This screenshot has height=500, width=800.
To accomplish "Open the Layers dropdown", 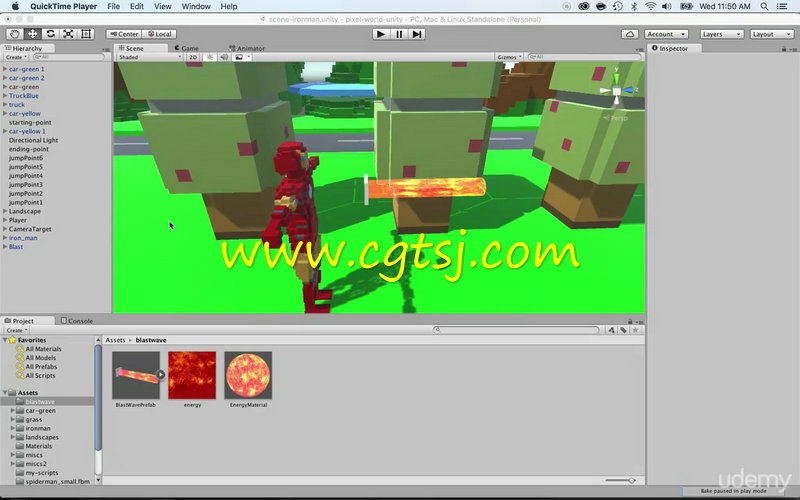I will 721,34.
